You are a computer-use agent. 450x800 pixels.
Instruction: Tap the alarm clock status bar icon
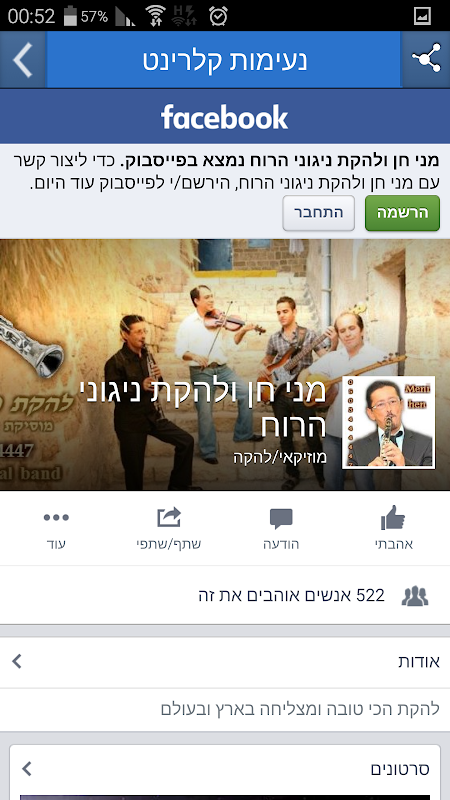click(x=218, y=16)
